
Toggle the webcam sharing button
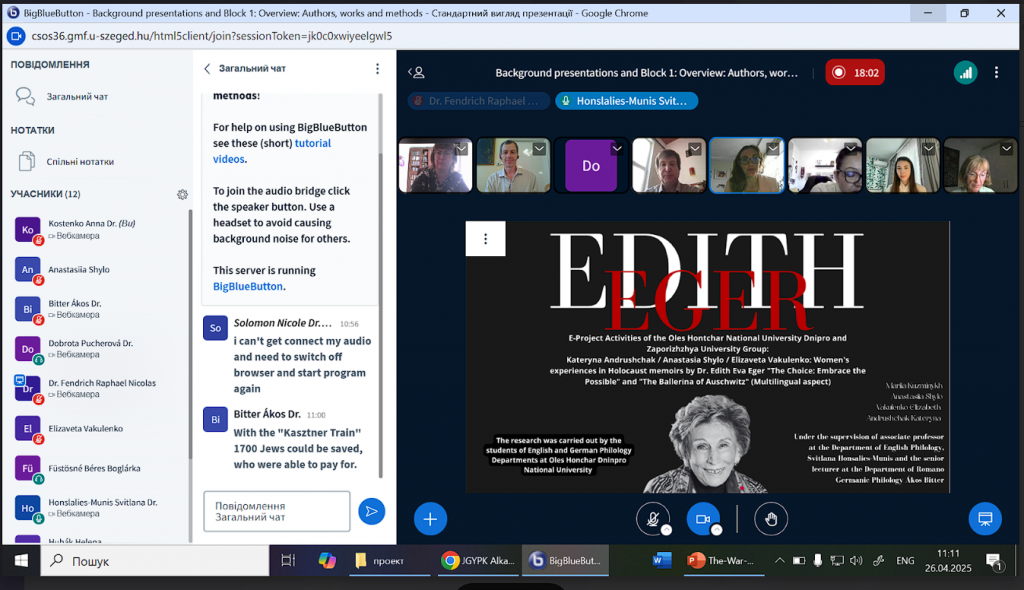point(702,518)
